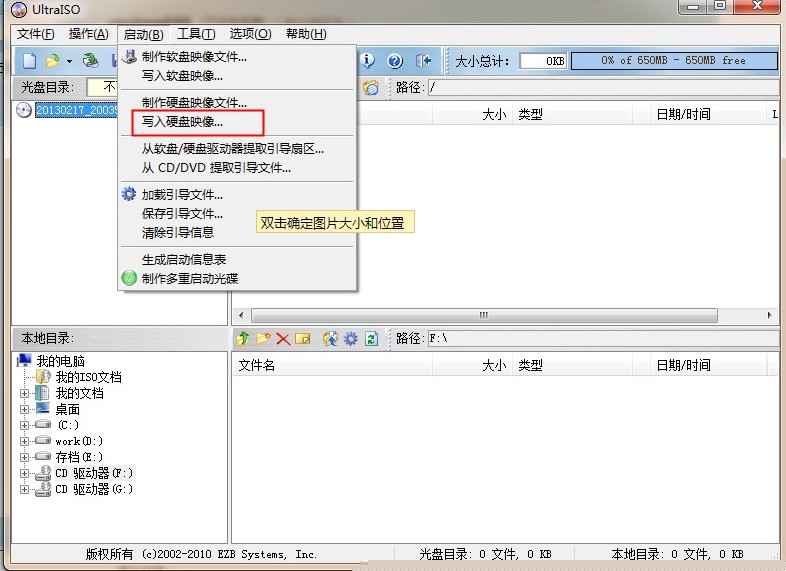Screen dimensions: 786x571
Task: Click the yellow note rename icon
Action: pos(303,339)
